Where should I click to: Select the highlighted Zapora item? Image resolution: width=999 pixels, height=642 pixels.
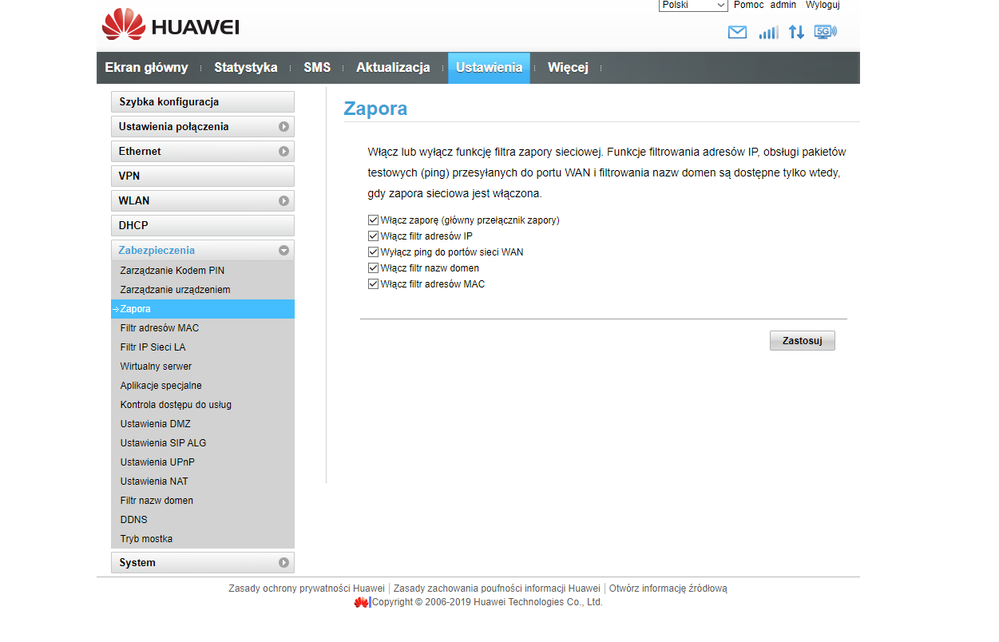pos(203,309)
